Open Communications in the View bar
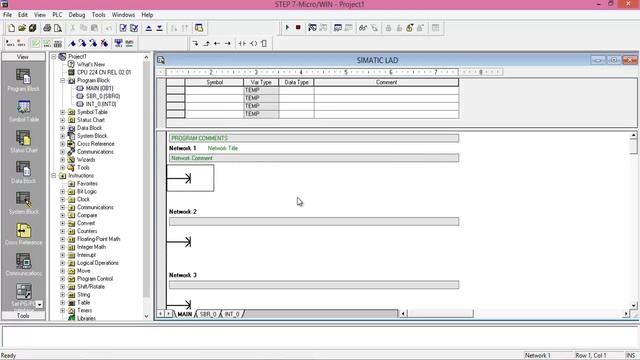The height and width of the screenshot is (360, 640). [23, 264]
